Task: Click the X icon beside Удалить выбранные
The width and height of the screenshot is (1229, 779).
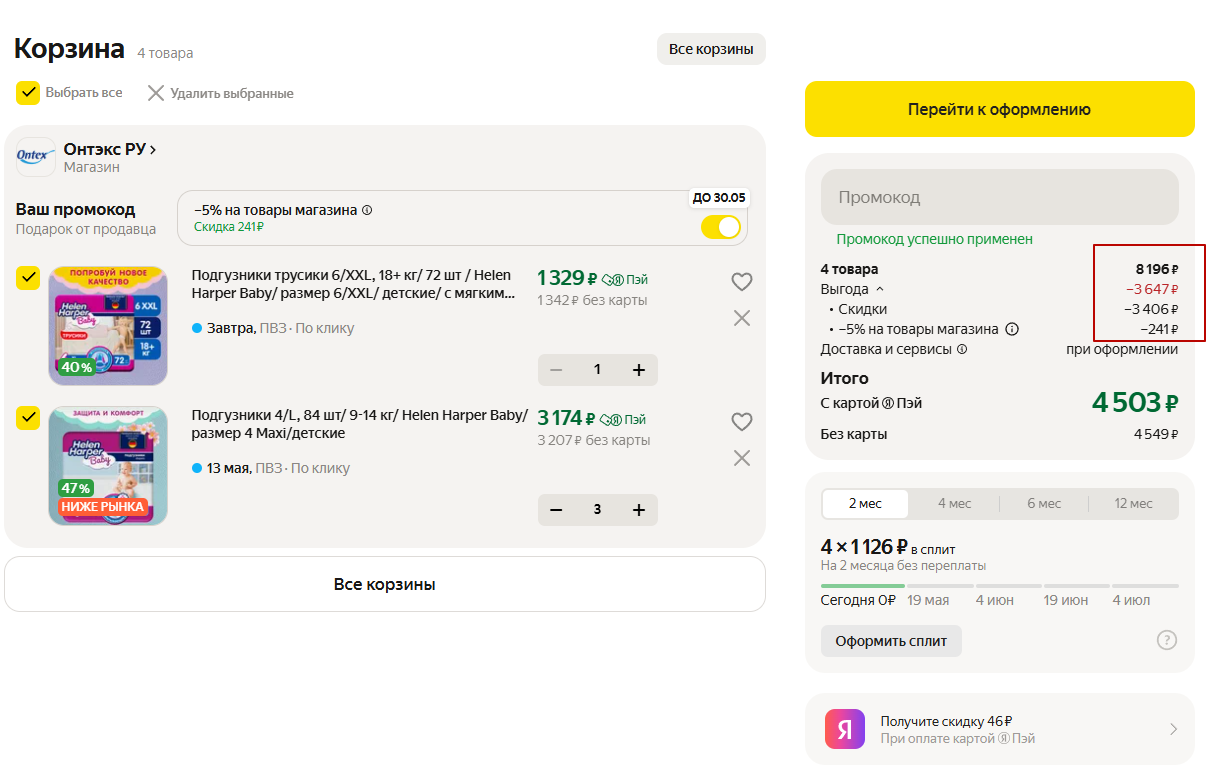Action: 156,93
